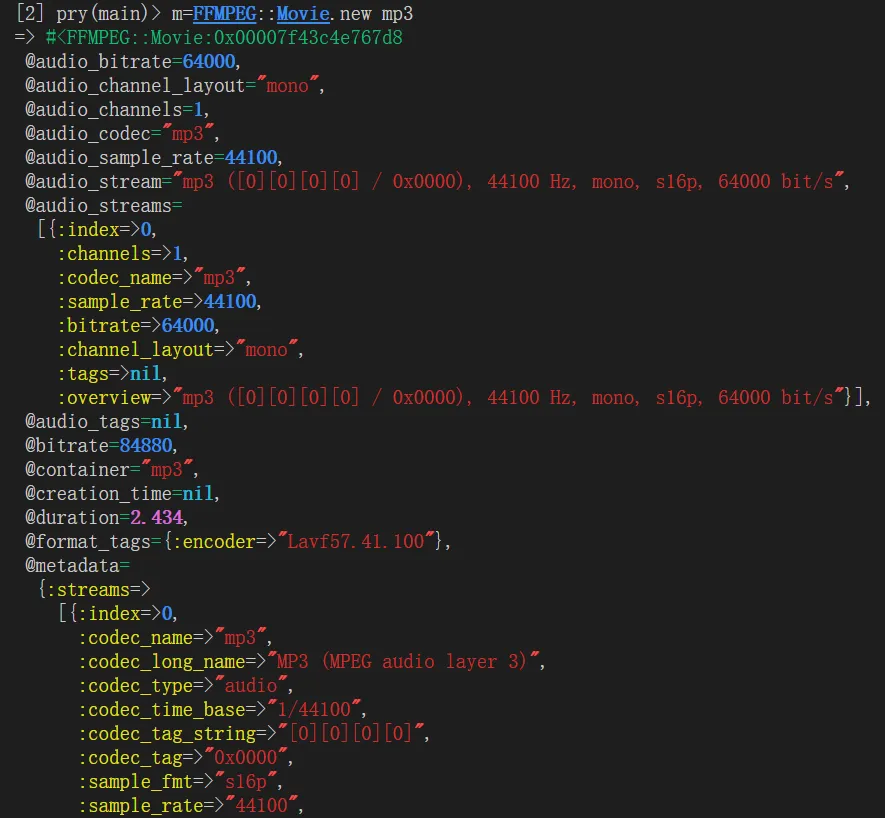
Task: Click the :sample_fmt "s16p" value
Action: 246,781
